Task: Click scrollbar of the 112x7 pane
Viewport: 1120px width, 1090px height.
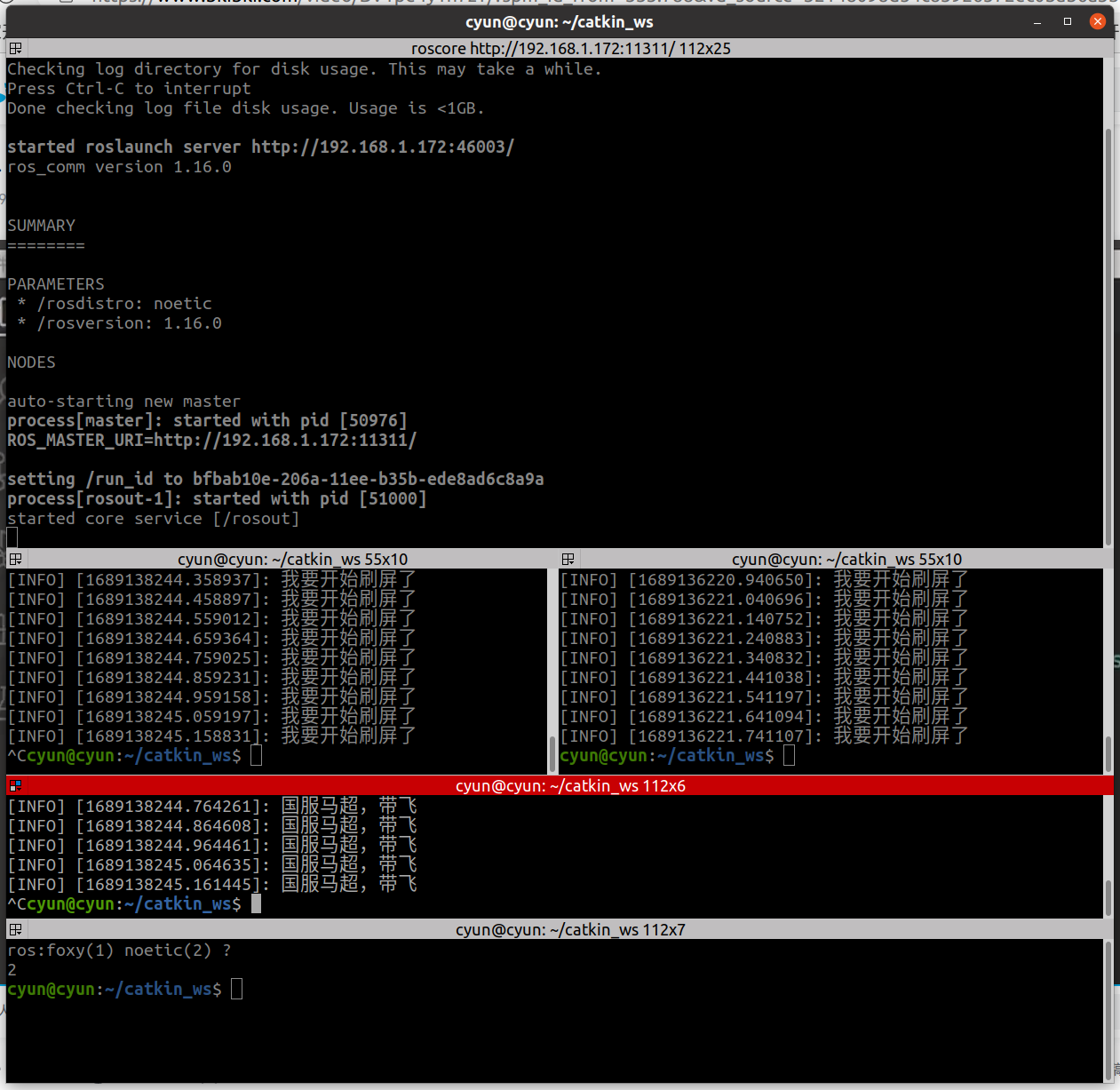Action: click(x=1108, y=1011)
